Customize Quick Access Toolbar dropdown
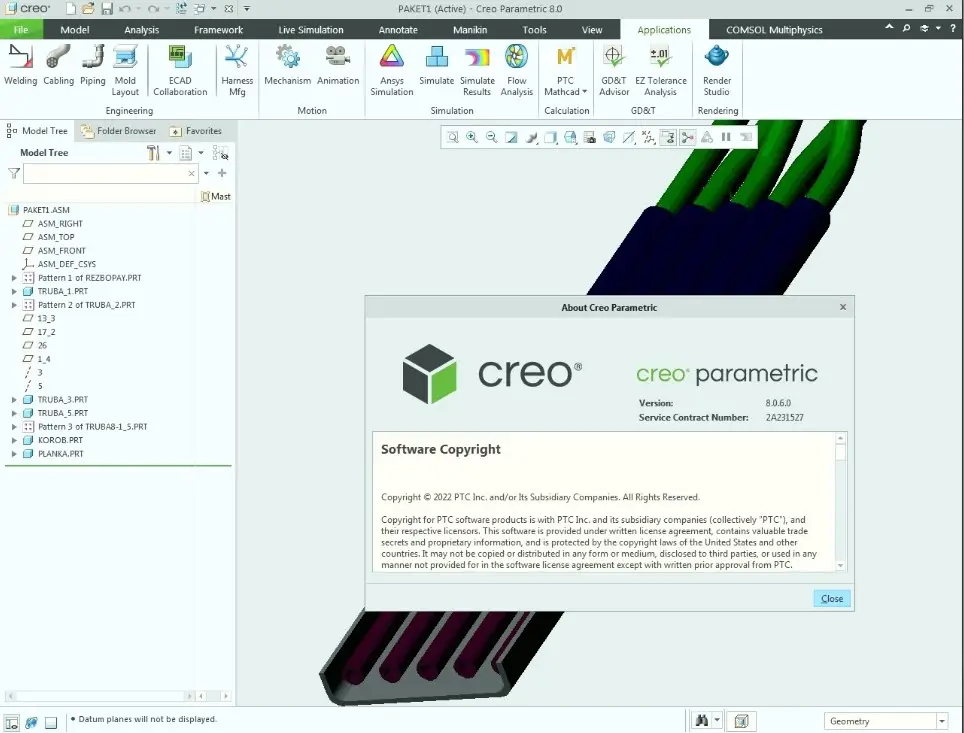 [x=247, y=9]
